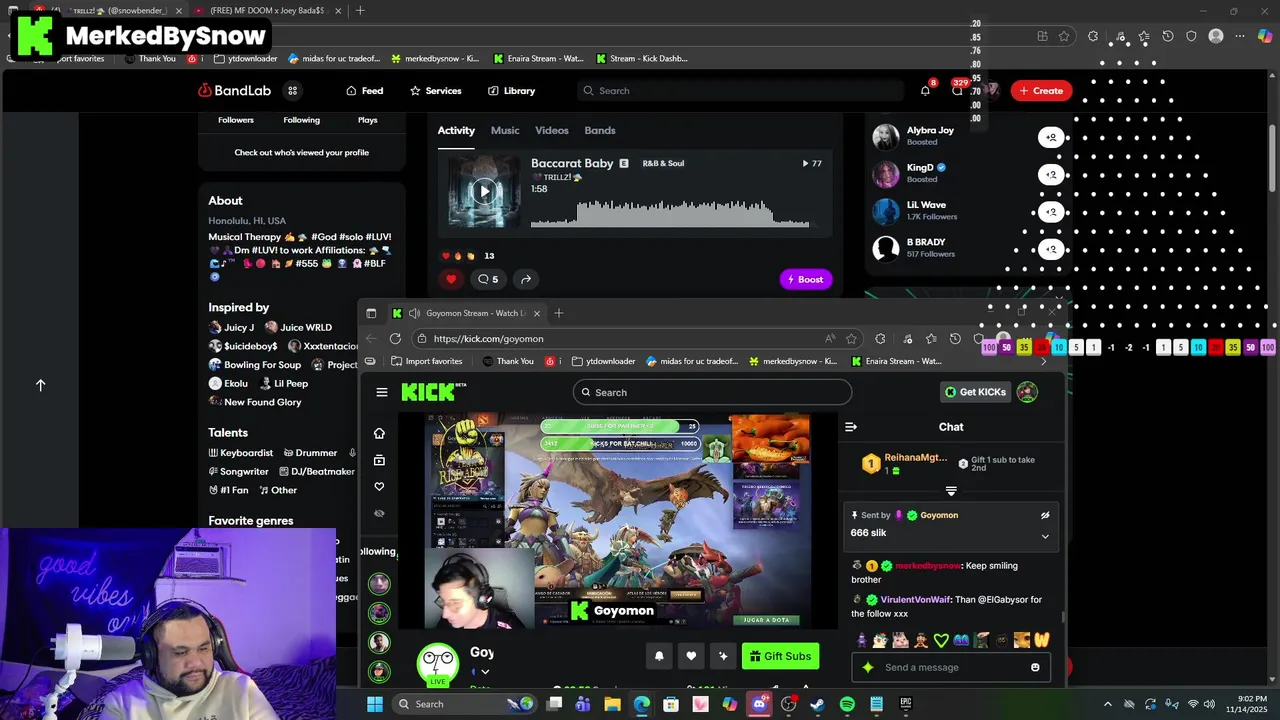Open new tab in Kick browser window

[x=558, y=313]
